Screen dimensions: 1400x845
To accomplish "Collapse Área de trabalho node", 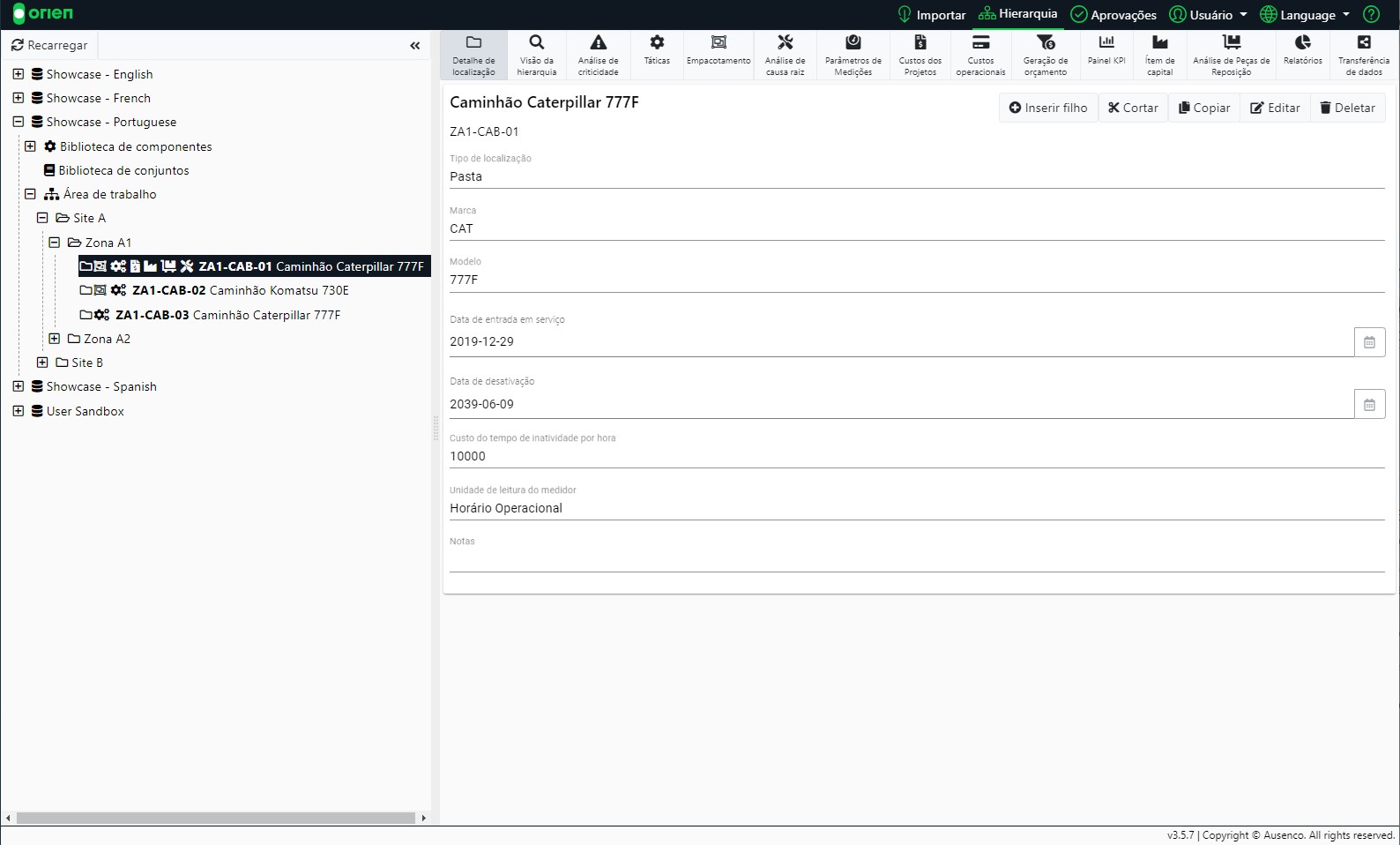I will (30, 194).
